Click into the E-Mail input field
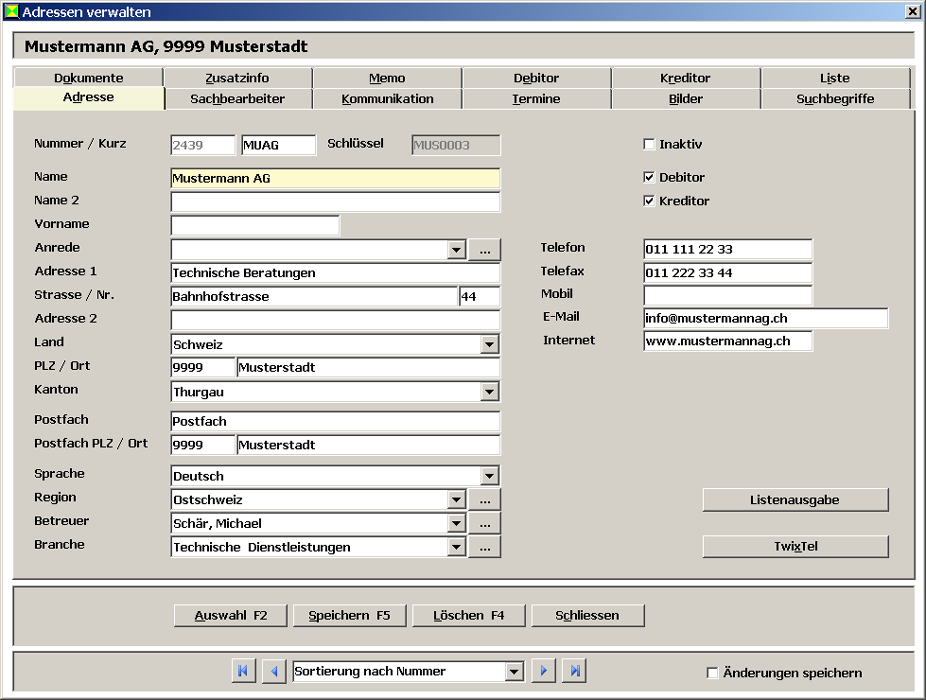The image size is (926, 700). [765, 319]
